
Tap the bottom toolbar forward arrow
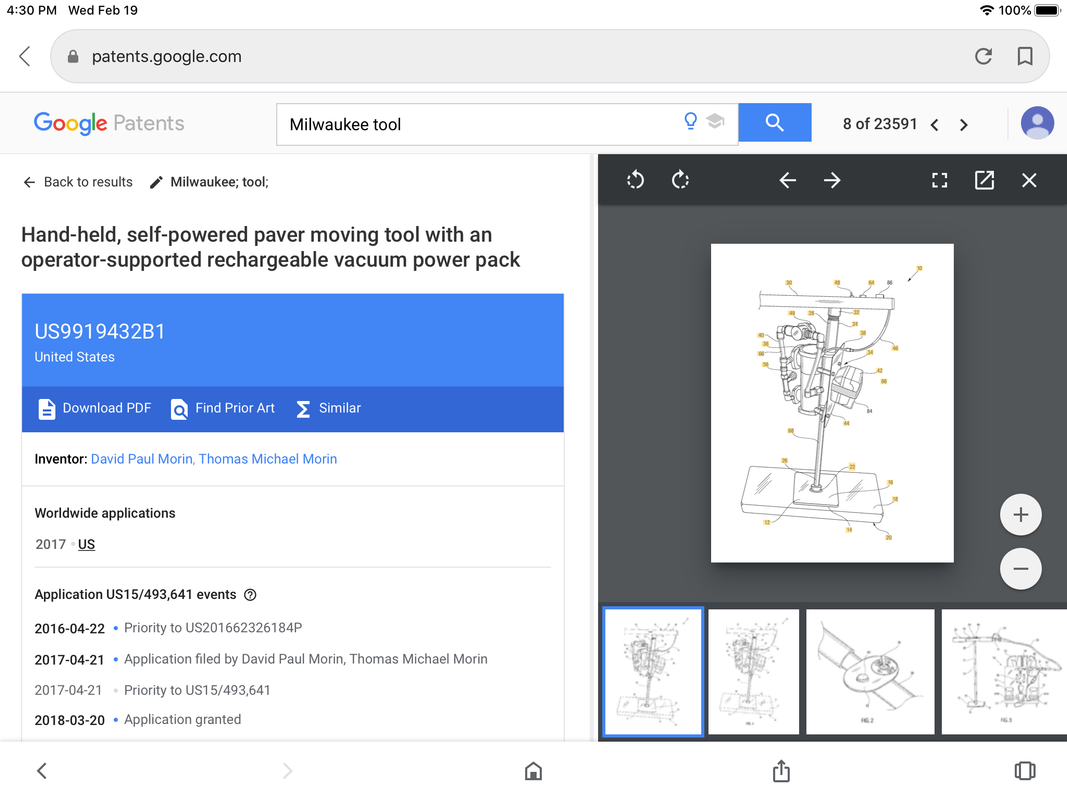[288, 771]
